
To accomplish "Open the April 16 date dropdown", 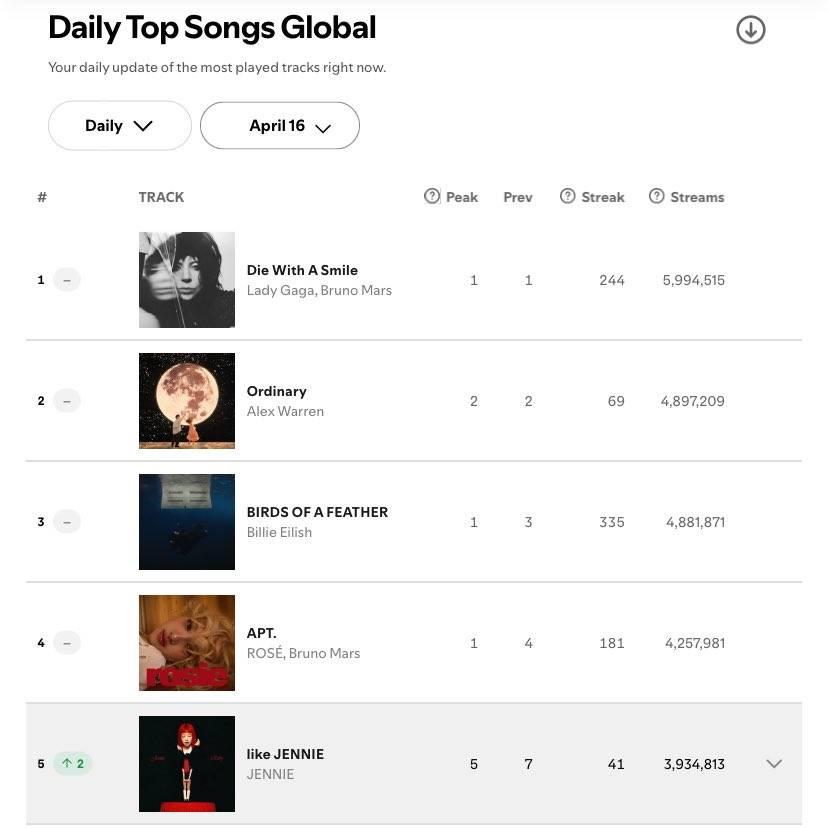I will coord(280,126).
